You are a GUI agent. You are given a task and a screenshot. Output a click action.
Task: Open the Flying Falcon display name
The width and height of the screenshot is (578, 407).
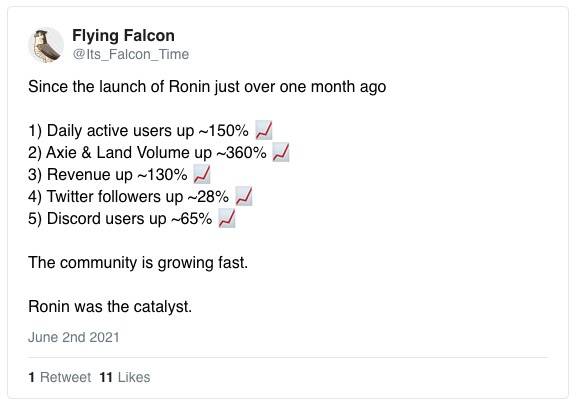[123, 36]
